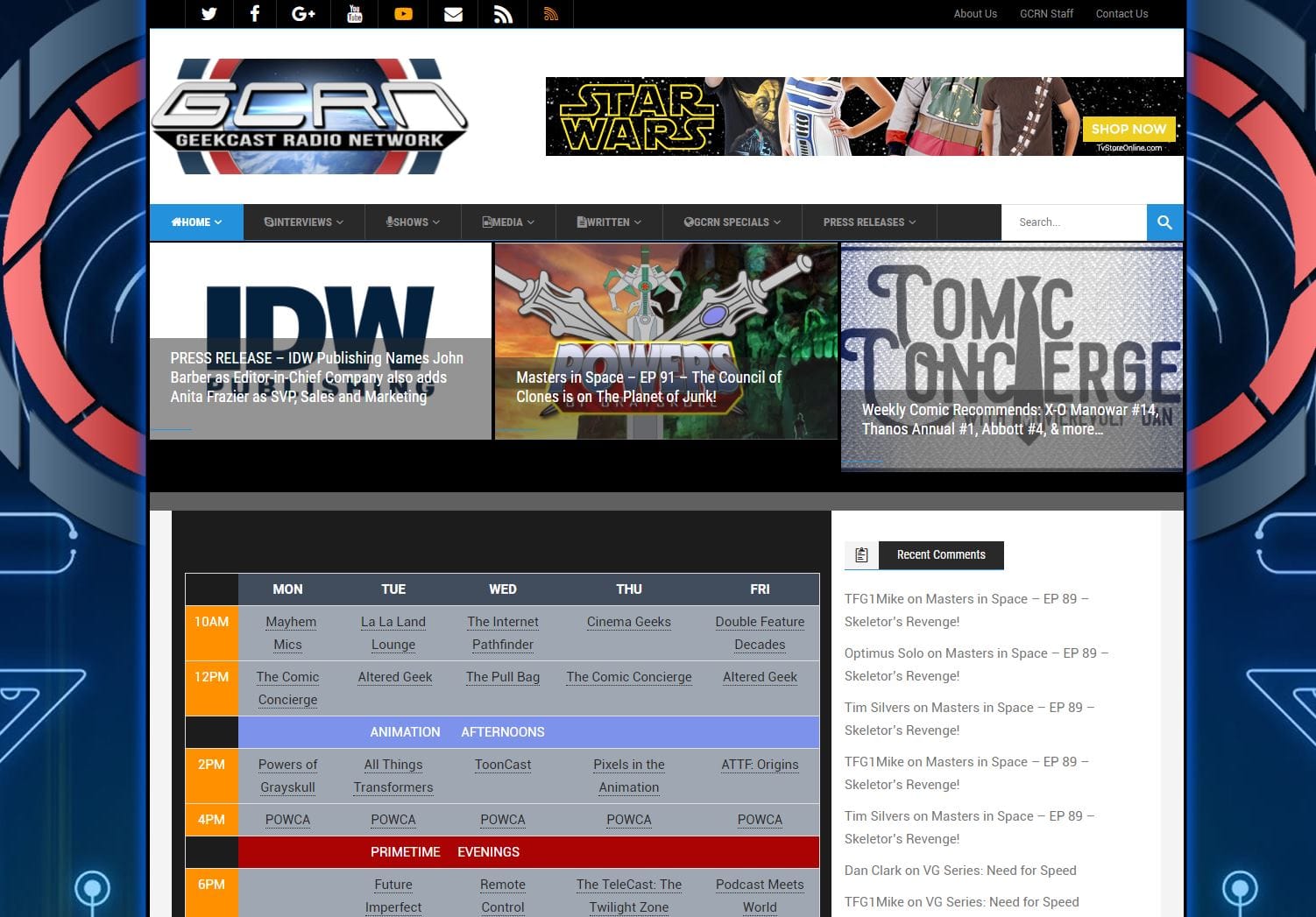The image size is (1316, 917).
Task: Open the La La Land Lounge show
Action: 393,633
